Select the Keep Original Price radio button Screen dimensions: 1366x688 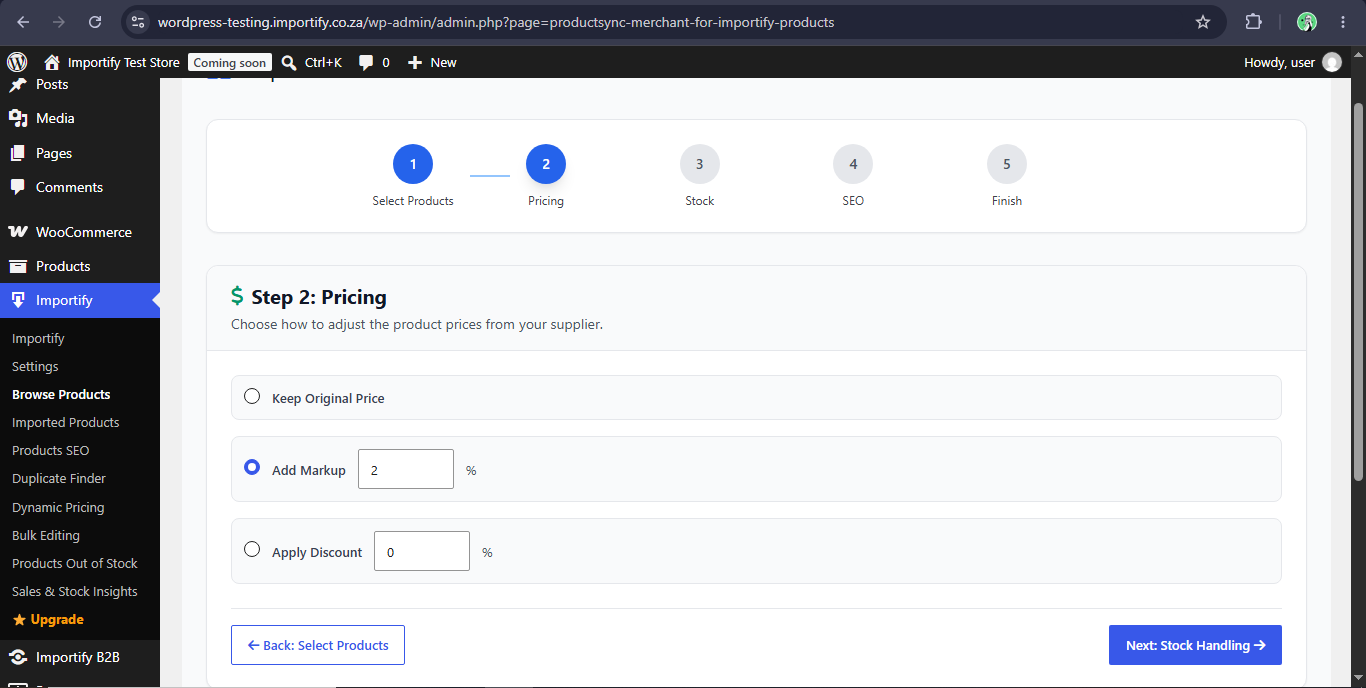click(x=252, y=396)
